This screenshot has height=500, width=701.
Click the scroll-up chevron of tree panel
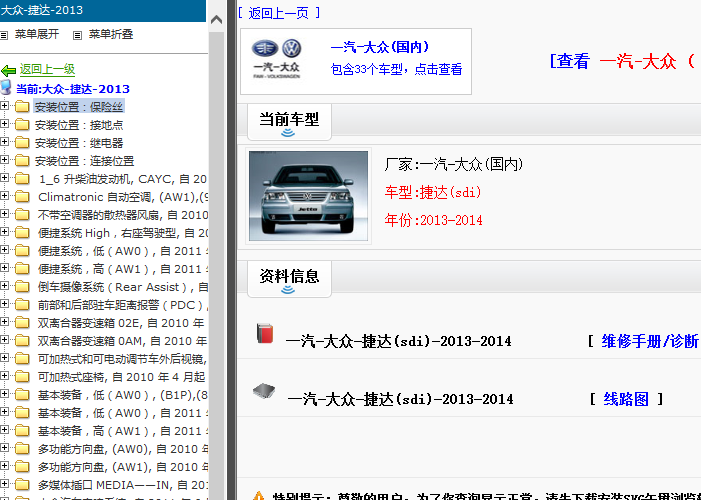(216, 20)
